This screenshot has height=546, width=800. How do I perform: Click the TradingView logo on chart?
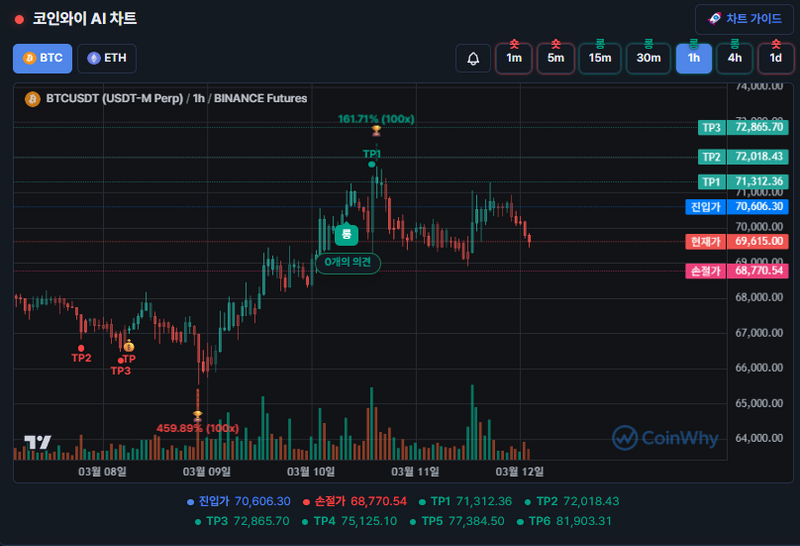click(x=38, y=442)
